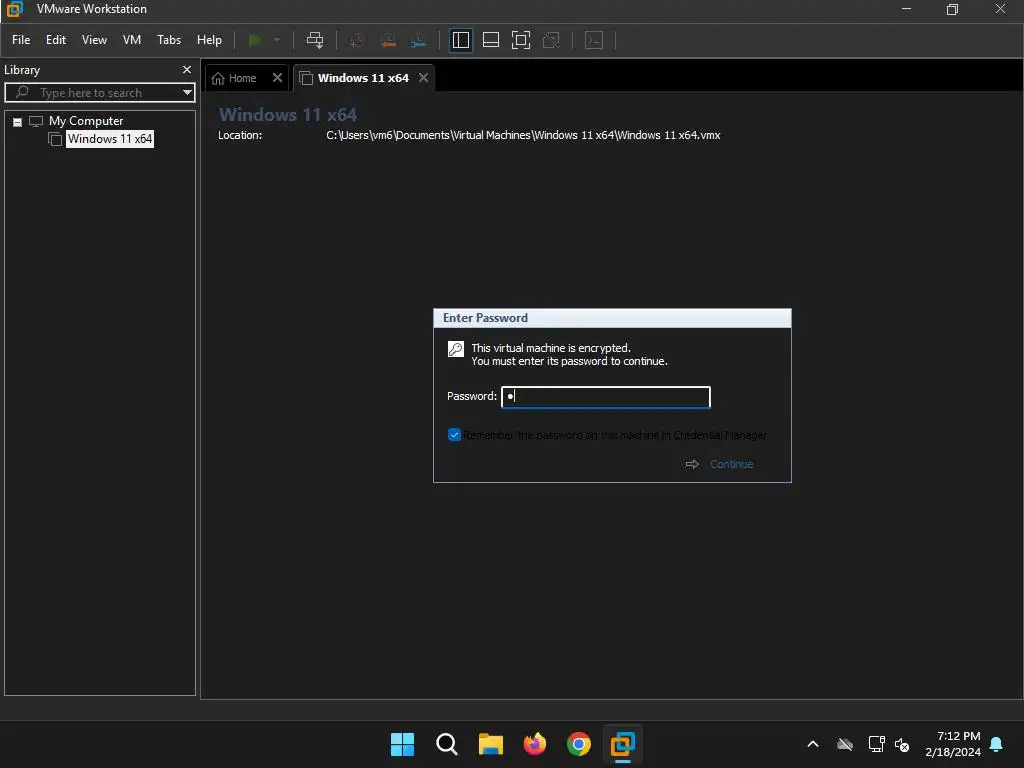Click Send Ctrl+Alt+Del toolbar icon
Screen dimensions: 1024x768
click(315, 40)
